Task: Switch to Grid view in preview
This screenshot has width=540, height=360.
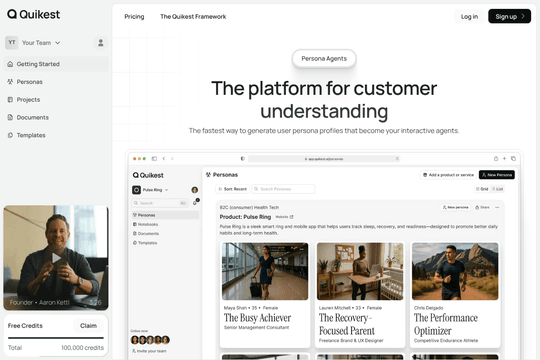Action: [x=482, y=189]
